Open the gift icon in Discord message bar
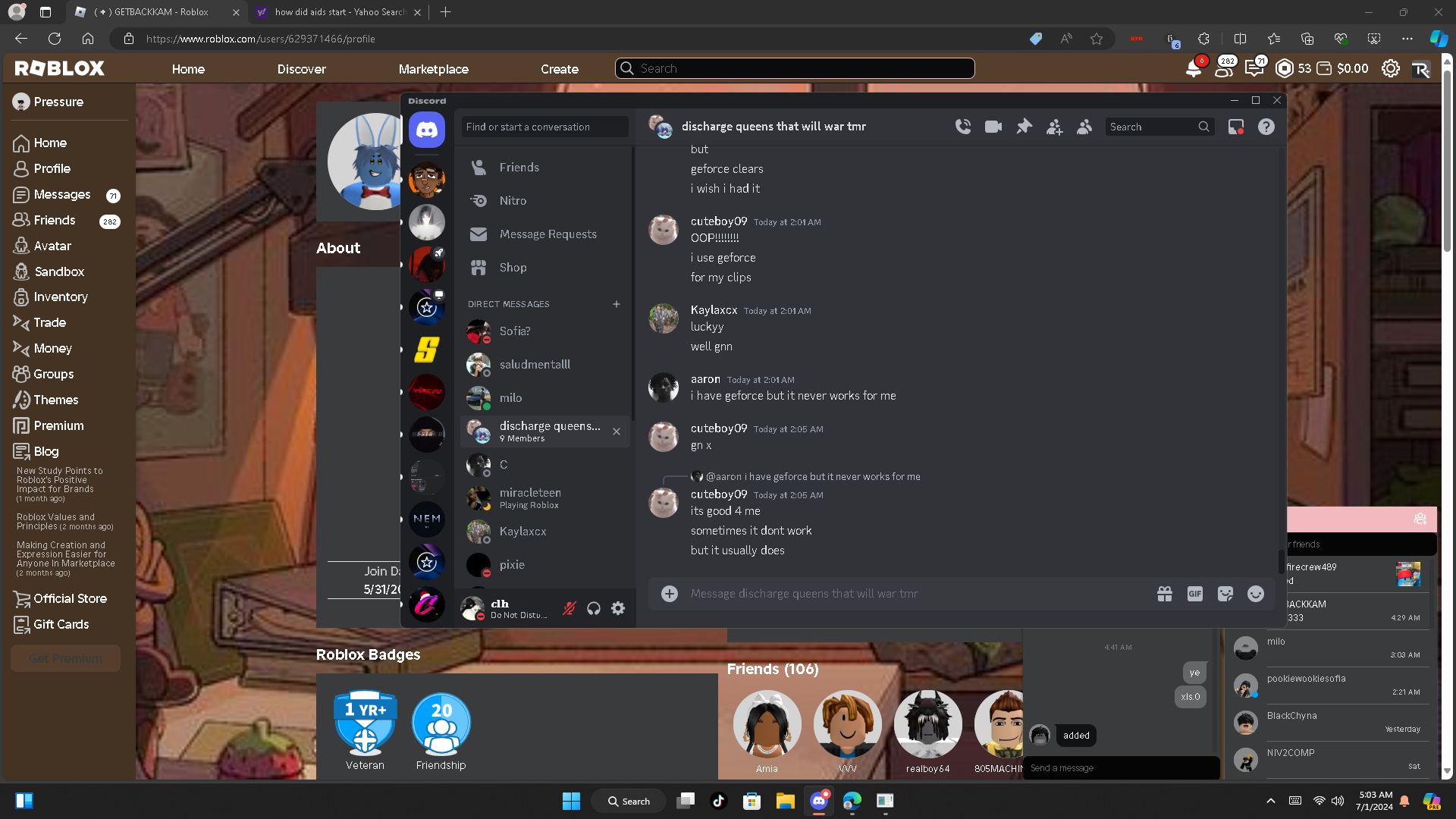The image size is (1456, 819). [x=1165, y=594]
